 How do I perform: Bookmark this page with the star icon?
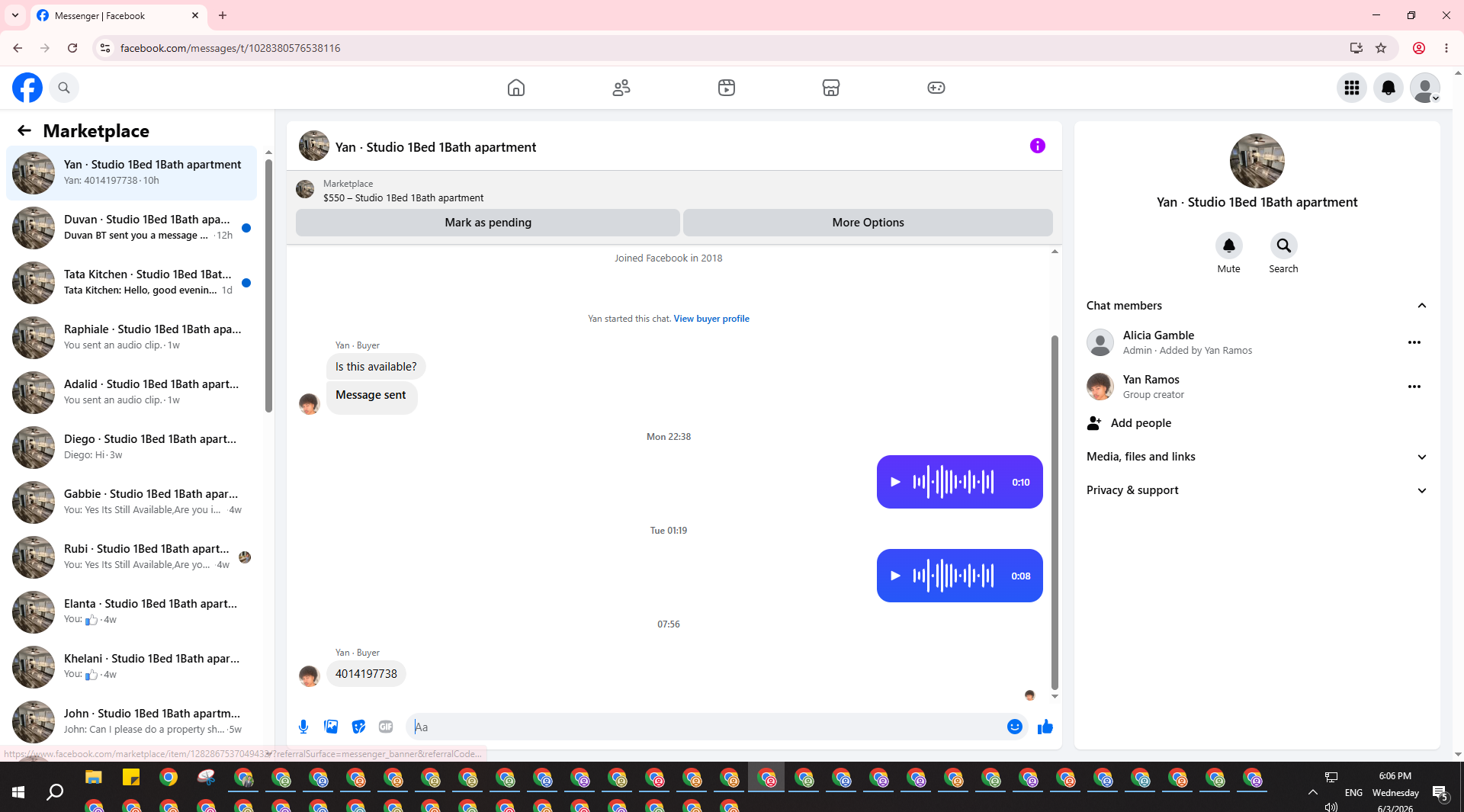[x=1381, y=48]
